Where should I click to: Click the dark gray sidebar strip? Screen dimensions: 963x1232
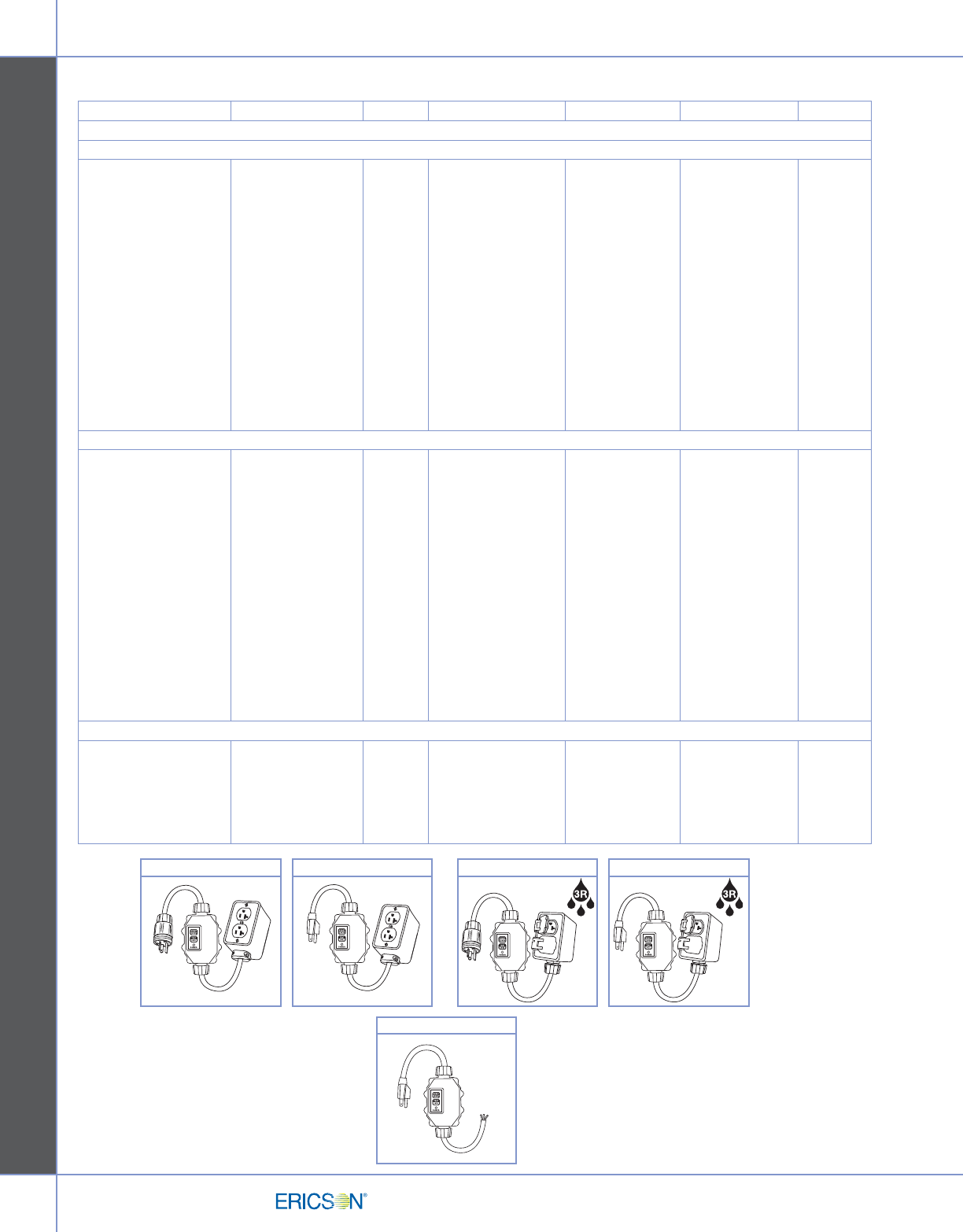coord(28,614)
